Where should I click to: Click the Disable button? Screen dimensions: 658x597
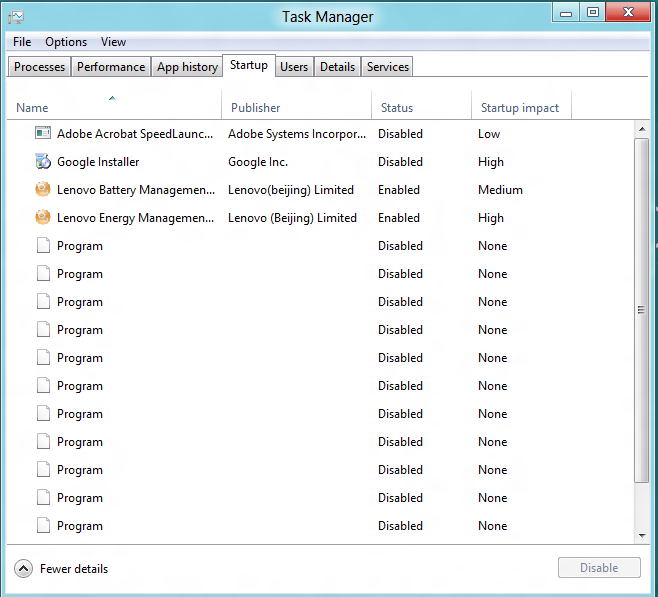pos(598,568)
